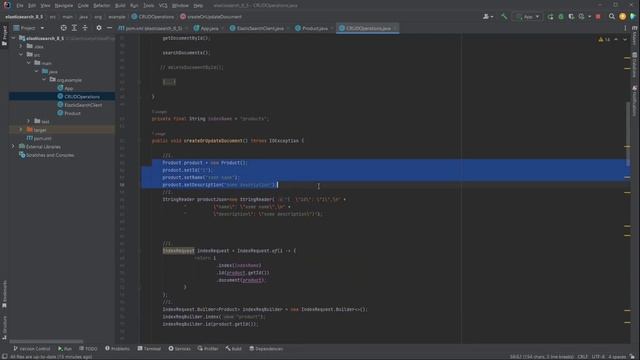640x360 pixels.
Task: Click the orange IDE updates icon
Action: pos(622,17)
